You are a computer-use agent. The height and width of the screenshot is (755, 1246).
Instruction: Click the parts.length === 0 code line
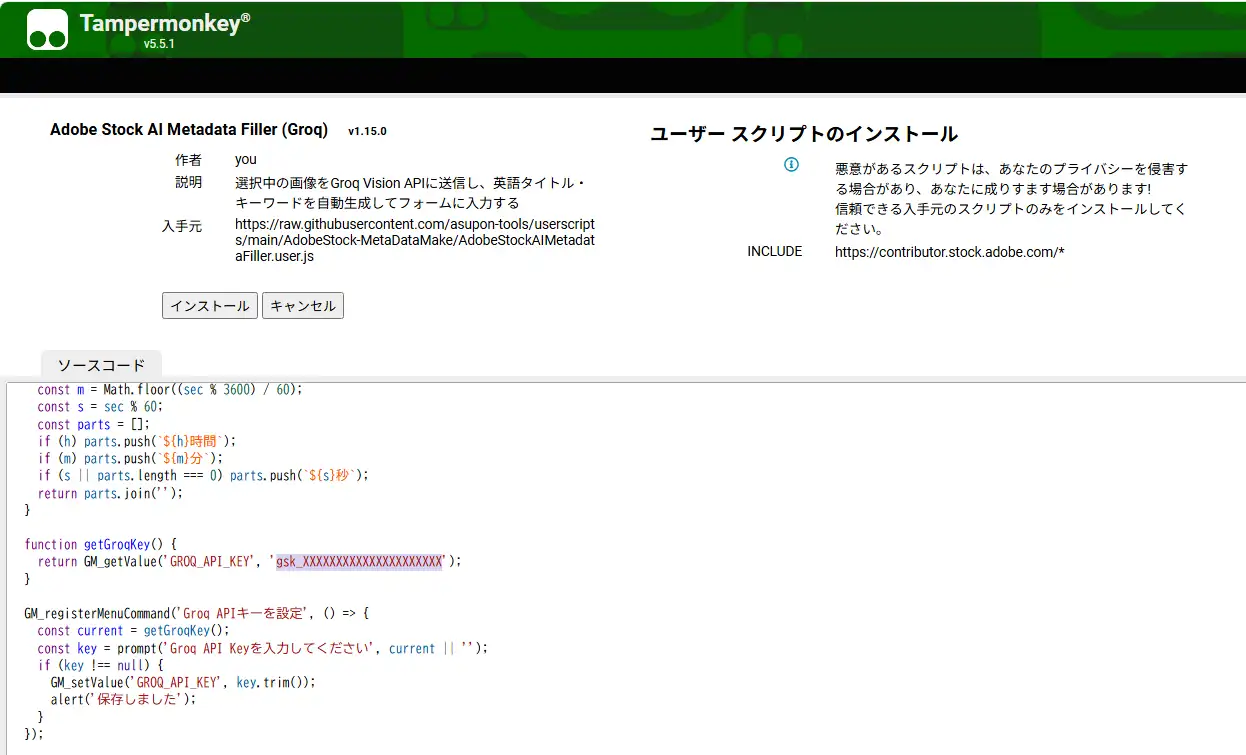(x=203, y=476)
